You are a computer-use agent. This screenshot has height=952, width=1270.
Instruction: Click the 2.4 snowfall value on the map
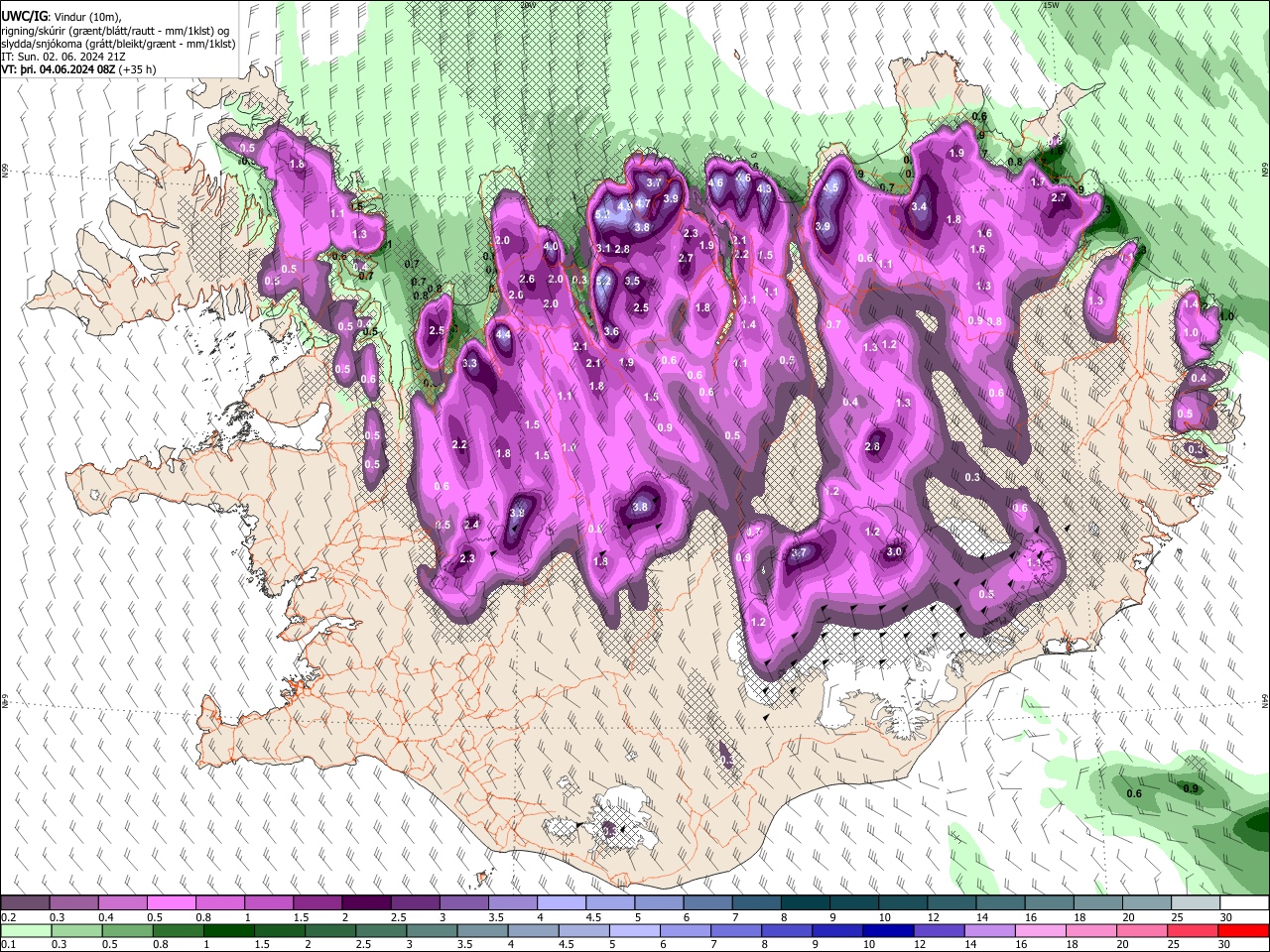point(472,525)
